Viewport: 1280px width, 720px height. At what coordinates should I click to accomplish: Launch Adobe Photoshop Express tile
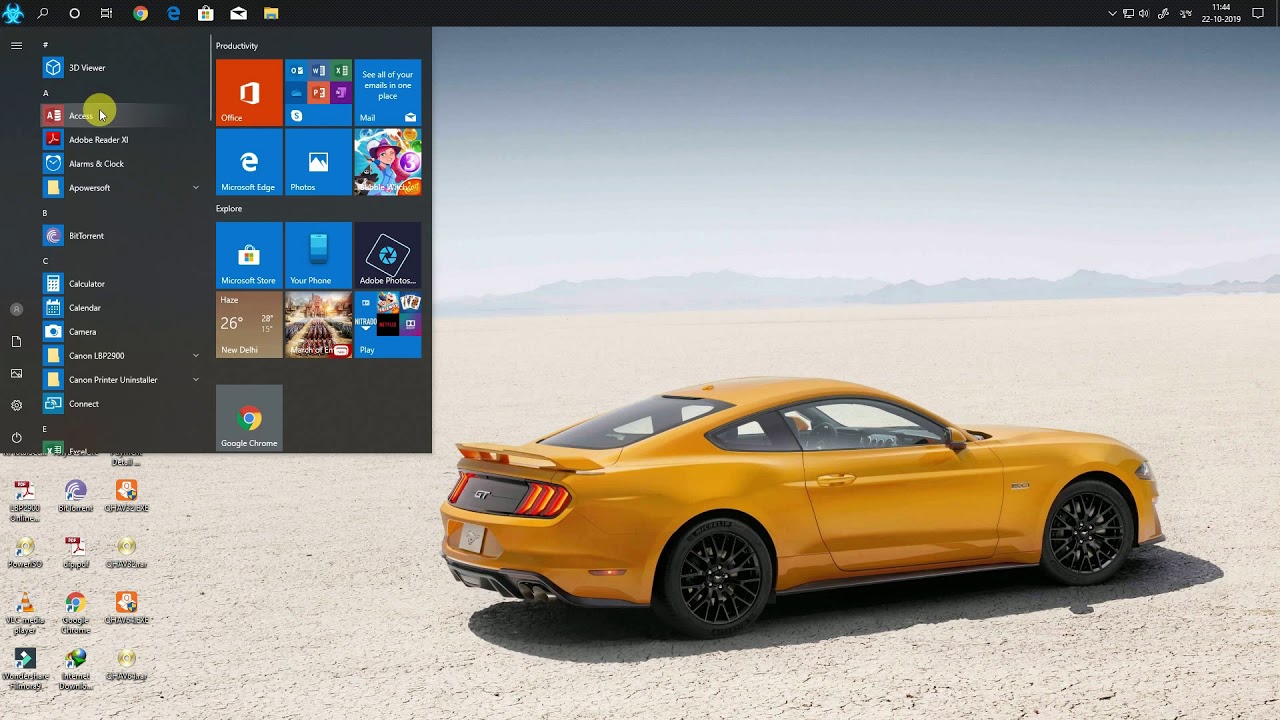[x=388, y=255]
